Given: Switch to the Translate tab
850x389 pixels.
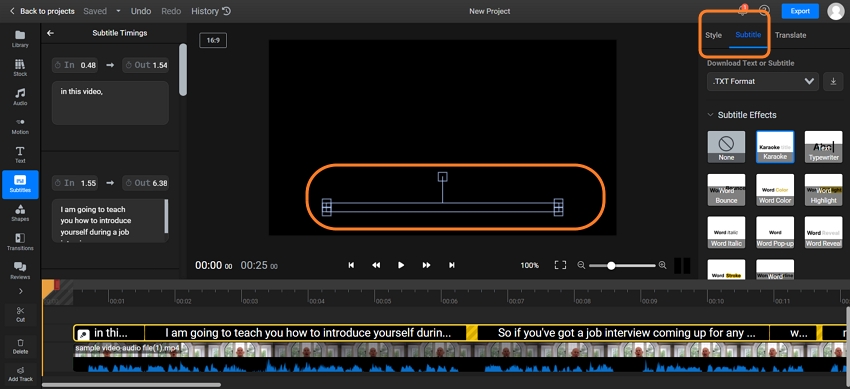Looking at the screenshot, I should click(790, 35).
